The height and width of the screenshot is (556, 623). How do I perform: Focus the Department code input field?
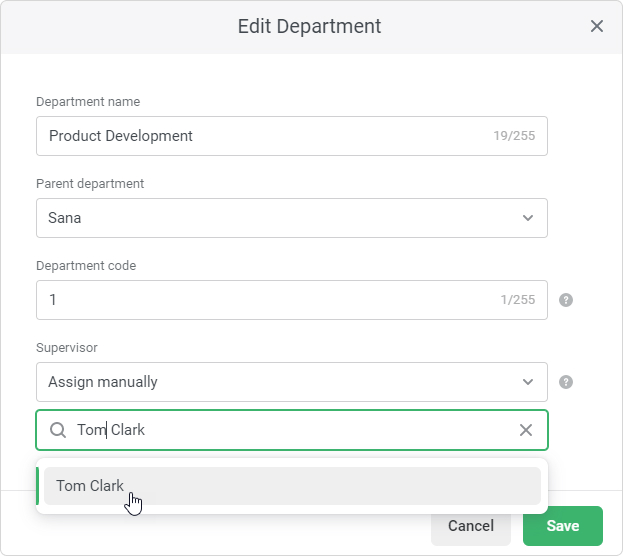coord(292,300)
